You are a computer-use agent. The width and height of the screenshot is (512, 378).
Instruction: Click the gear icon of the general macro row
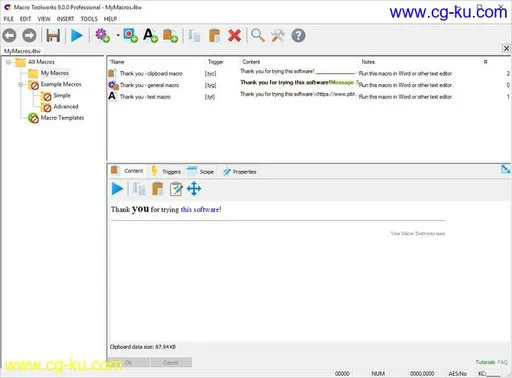(x=113, y=85)
